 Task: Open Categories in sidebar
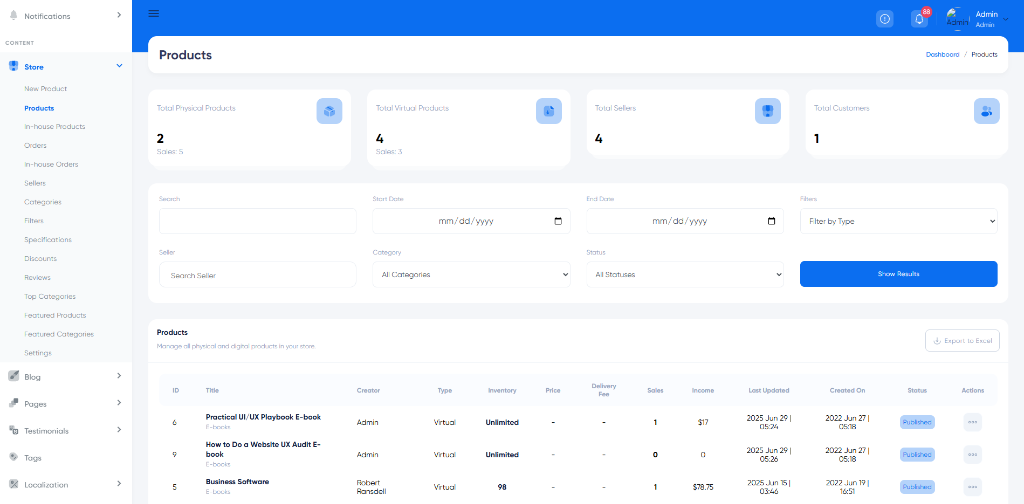coord(43,202)
